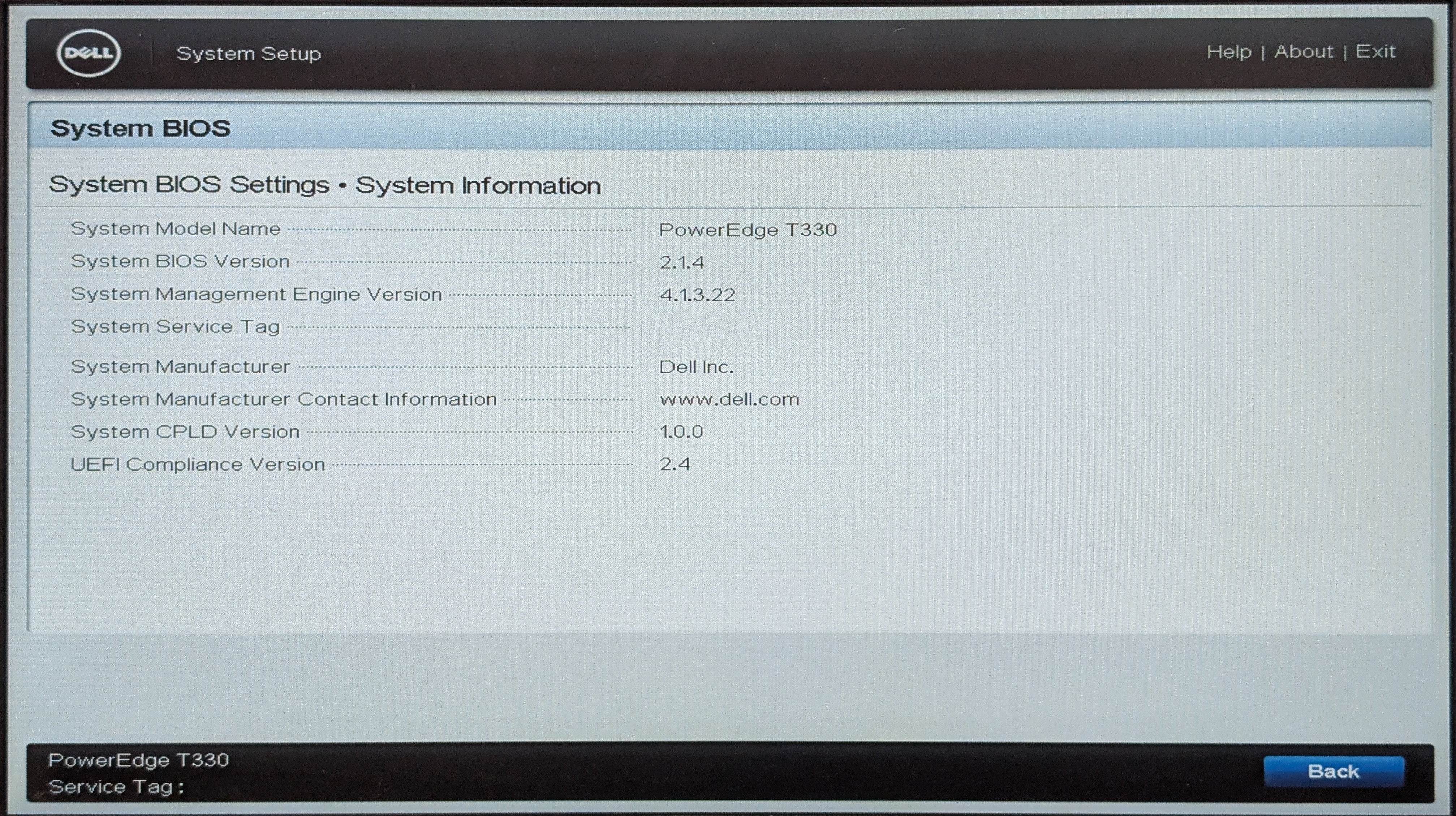The height and width of the screenshot is (816, 1456).
Task: Click the Back button
Action: [x=1334, y=771]
